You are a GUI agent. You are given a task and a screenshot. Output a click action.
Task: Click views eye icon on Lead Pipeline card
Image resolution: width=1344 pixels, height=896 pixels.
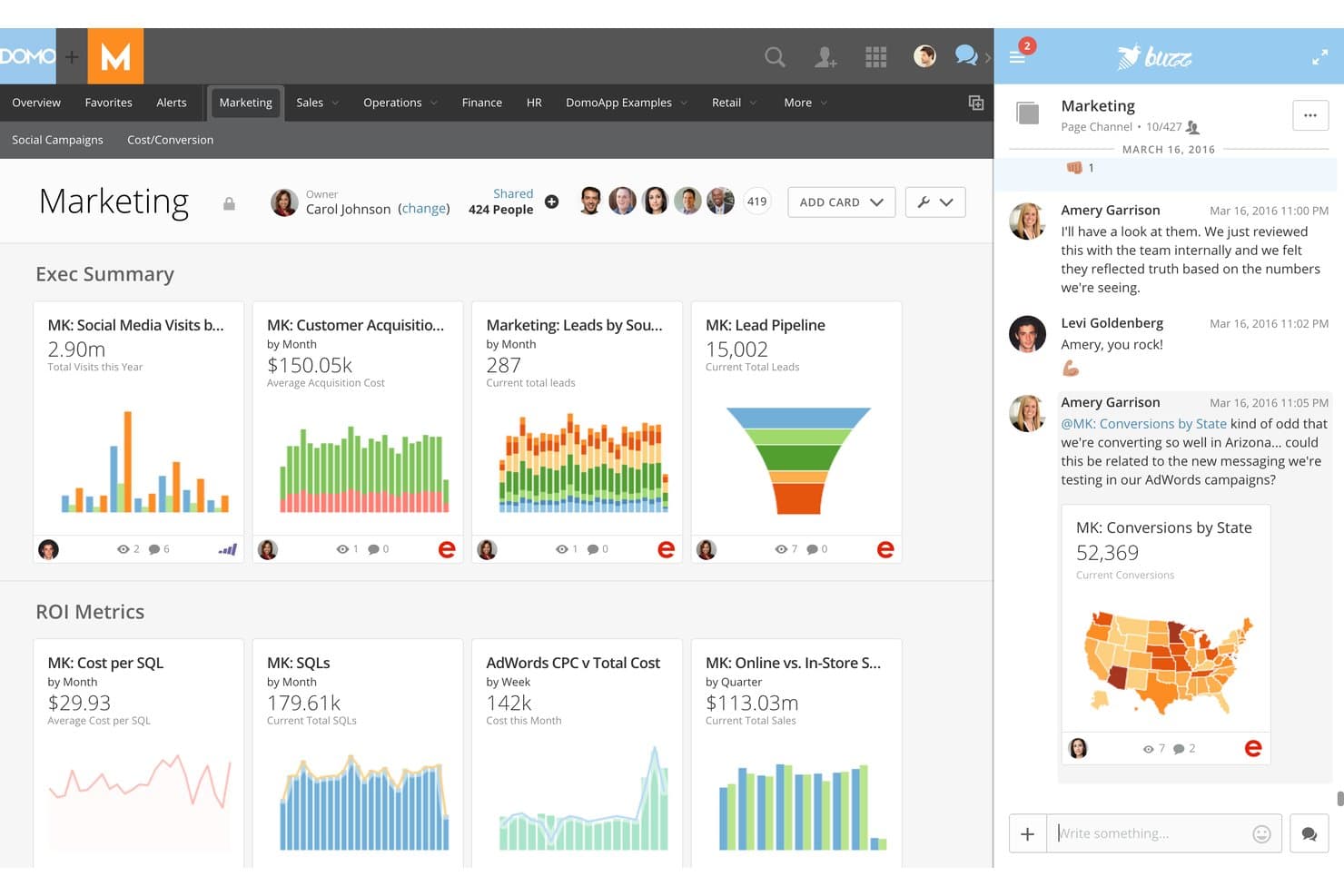[x=781, y=549]
